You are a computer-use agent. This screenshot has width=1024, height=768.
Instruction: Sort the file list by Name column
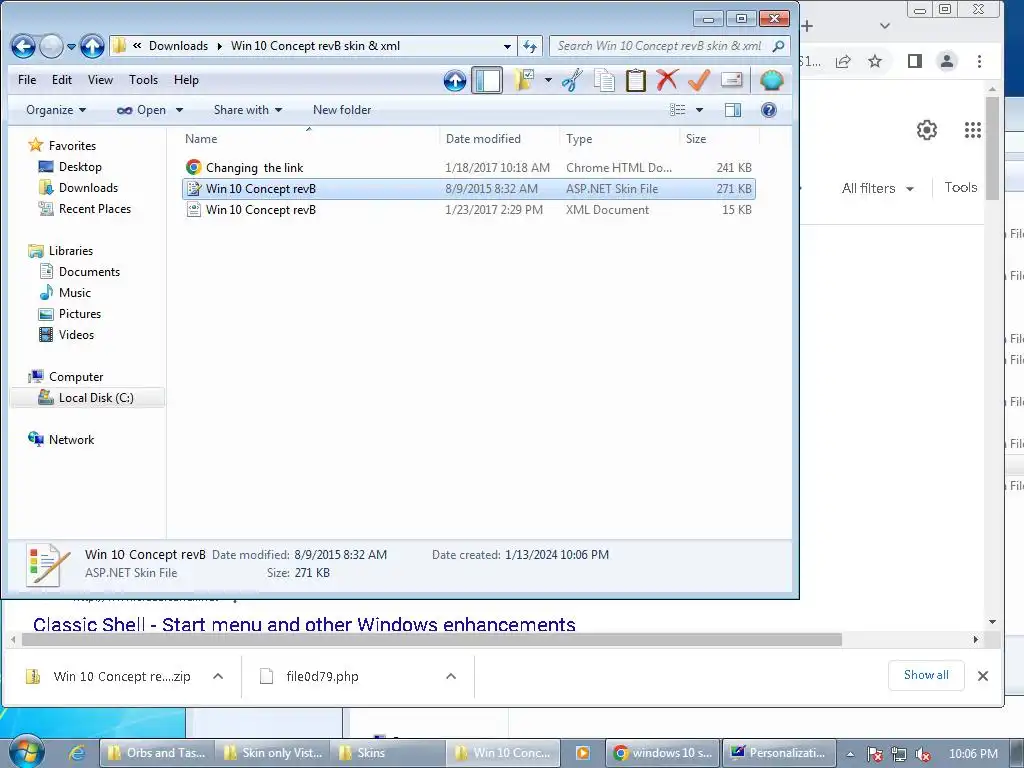308,138
